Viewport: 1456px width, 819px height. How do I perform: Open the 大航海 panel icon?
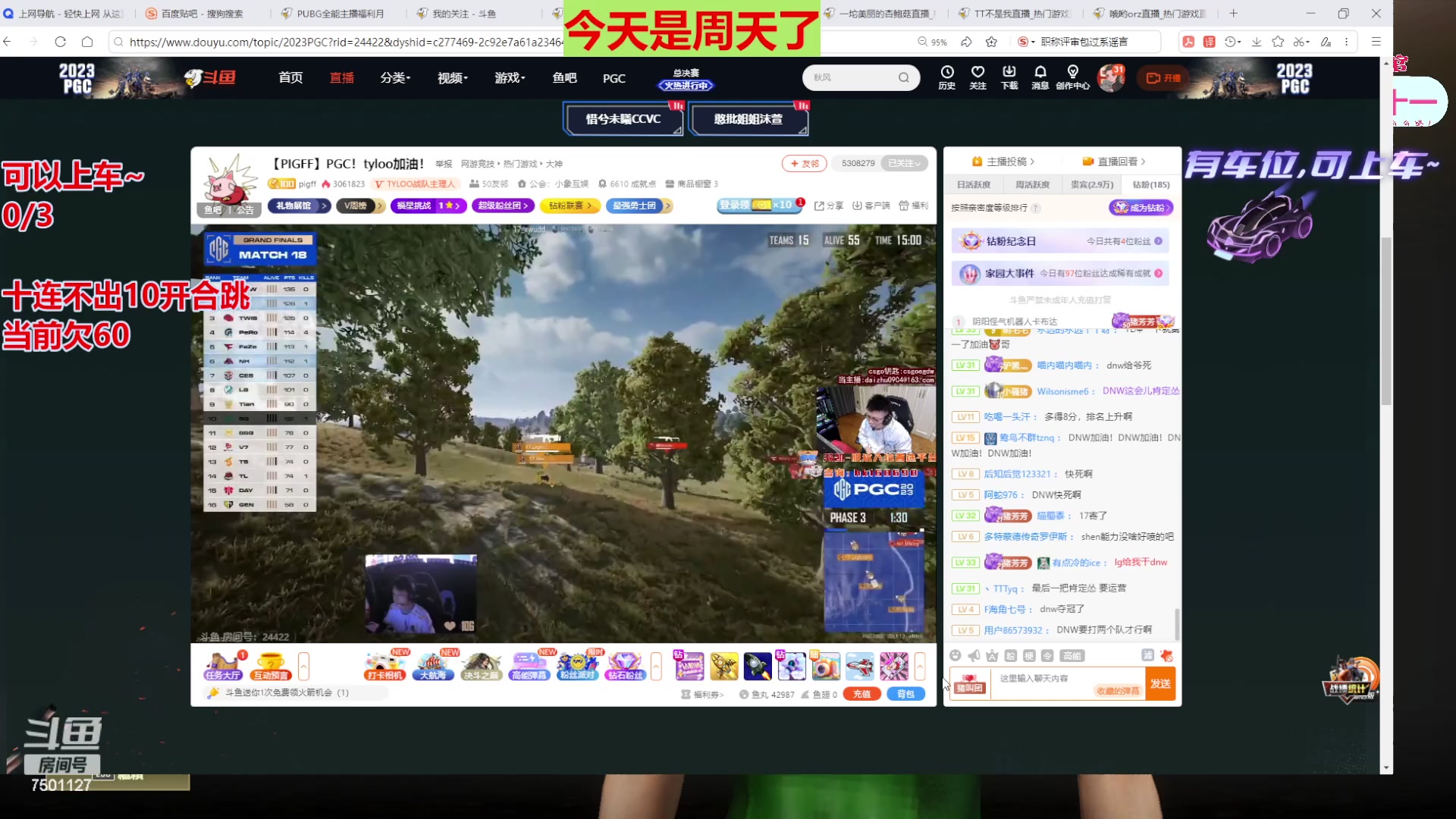pyautogui.click(x=432, y=666)
